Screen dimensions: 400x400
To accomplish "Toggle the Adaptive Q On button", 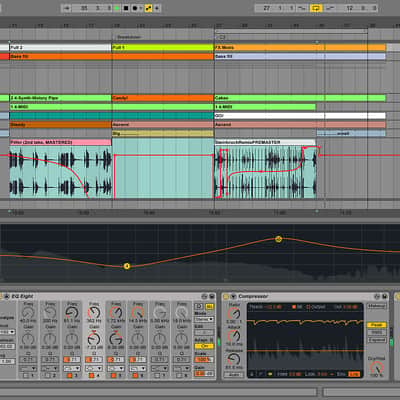I will tap(204, 346).
